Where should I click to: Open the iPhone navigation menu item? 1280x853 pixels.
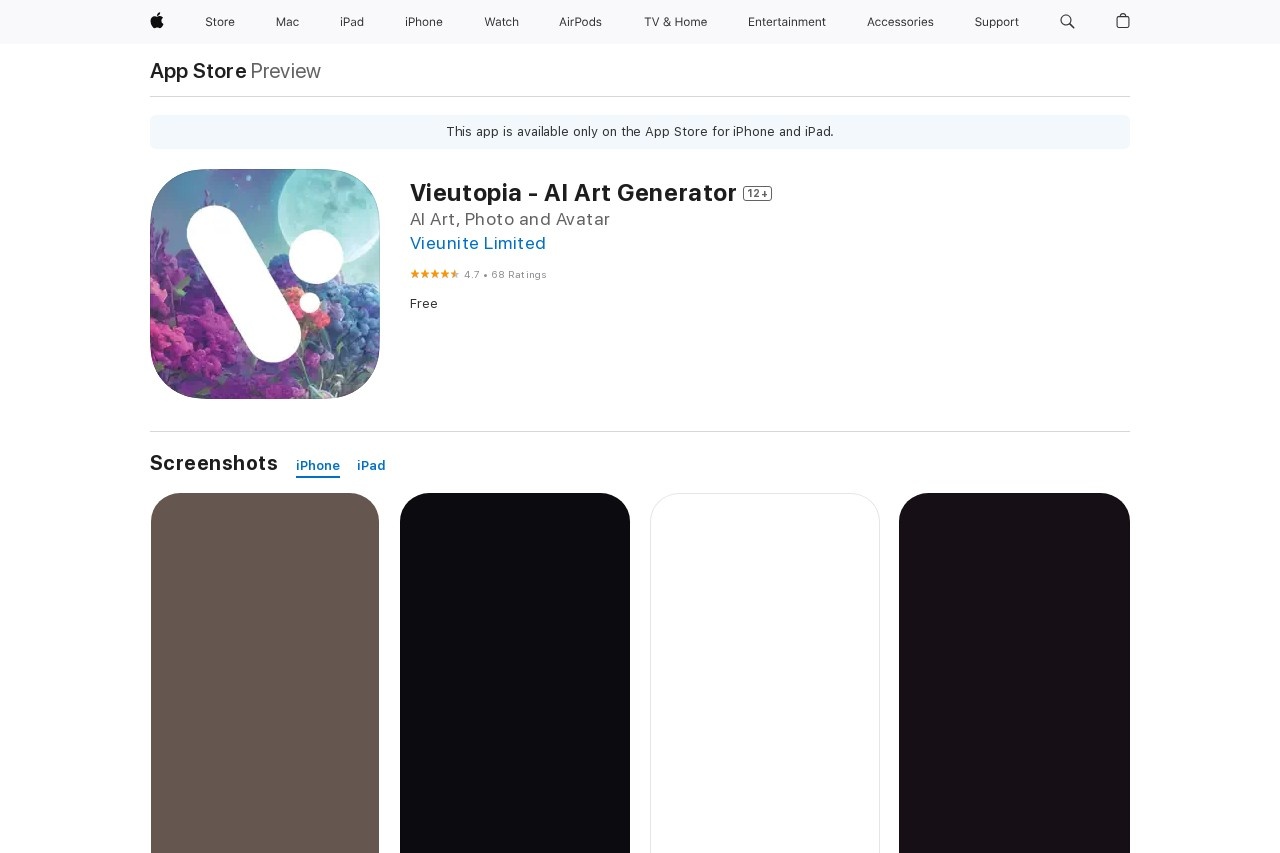point(424,22)
